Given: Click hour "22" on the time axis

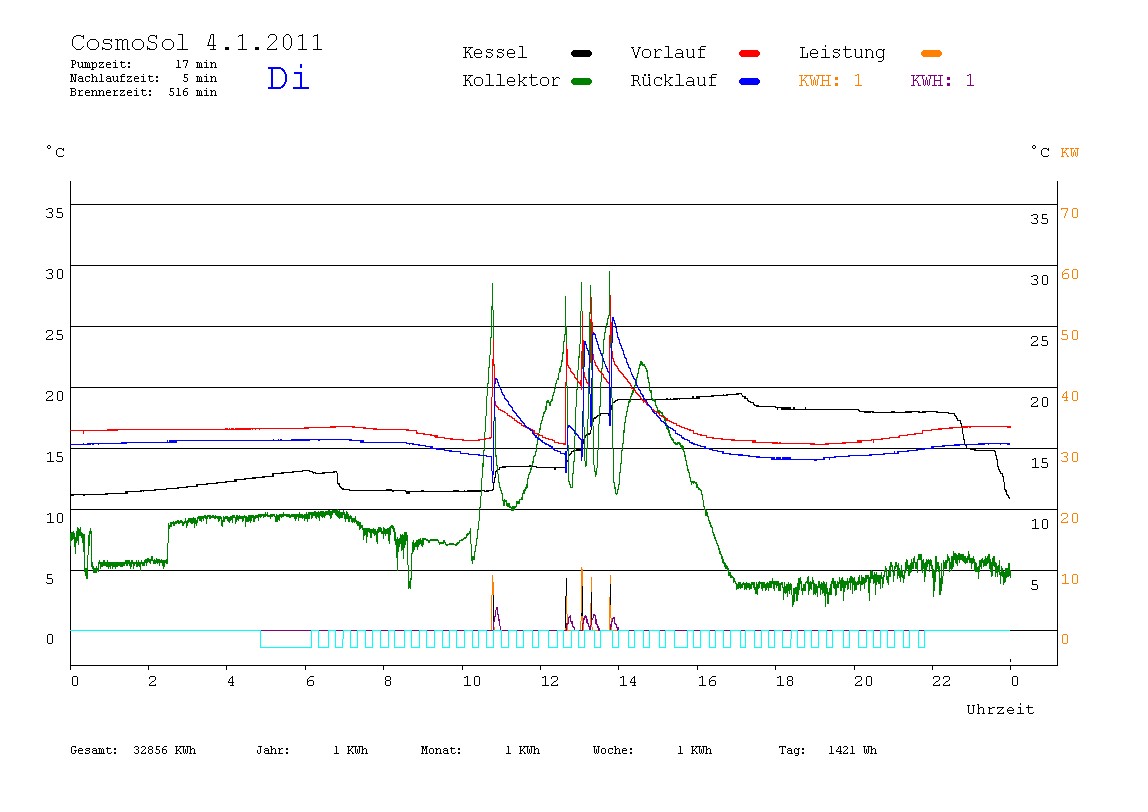Looking at the screenshot, I should (942, 682).
